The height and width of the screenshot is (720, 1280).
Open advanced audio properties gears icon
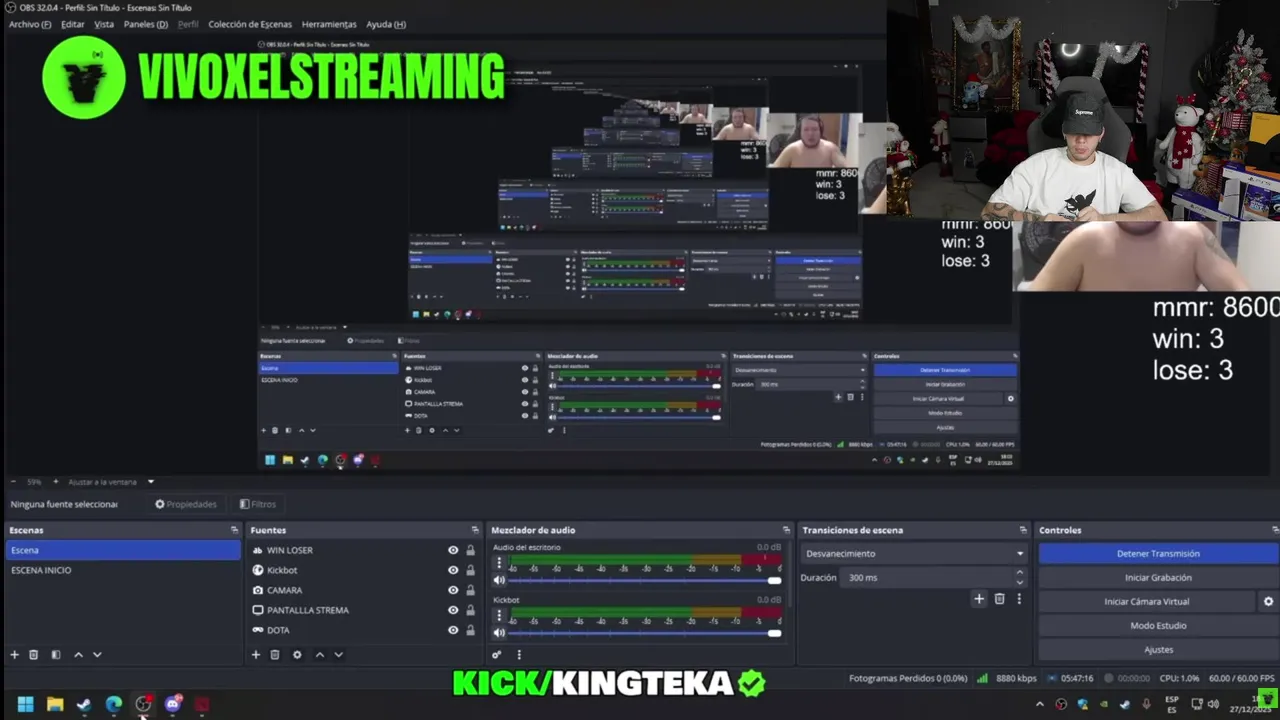point(496,655)
